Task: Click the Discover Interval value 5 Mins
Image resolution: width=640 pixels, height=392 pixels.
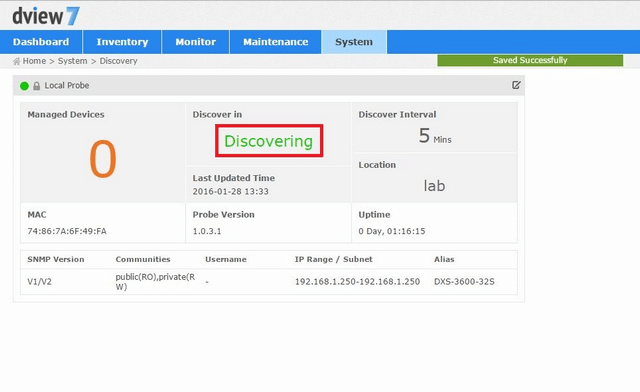Action: pyautogui.click(x=435, y=136)
